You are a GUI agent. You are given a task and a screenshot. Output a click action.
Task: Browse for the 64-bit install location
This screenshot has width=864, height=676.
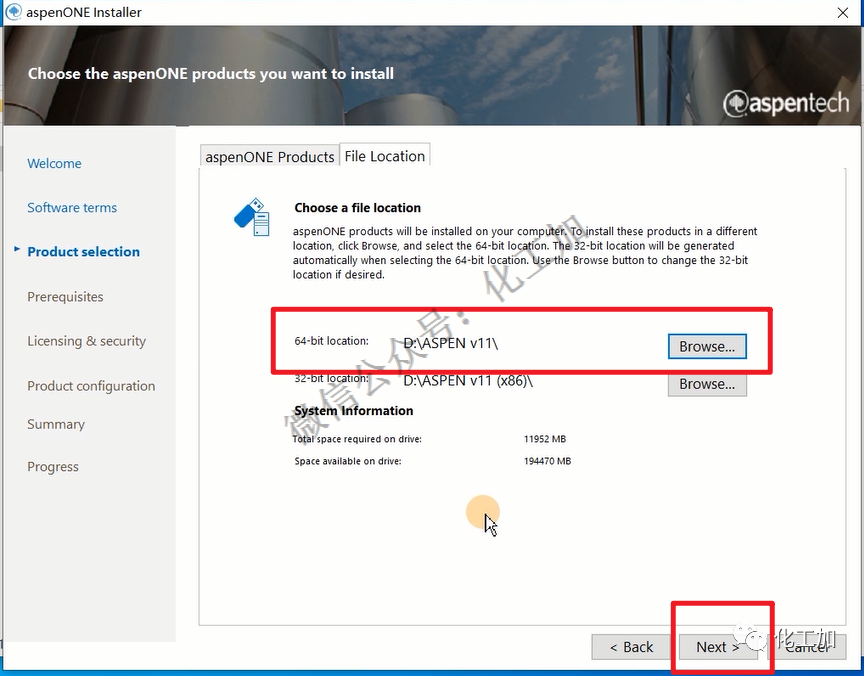tap(706, 346)
